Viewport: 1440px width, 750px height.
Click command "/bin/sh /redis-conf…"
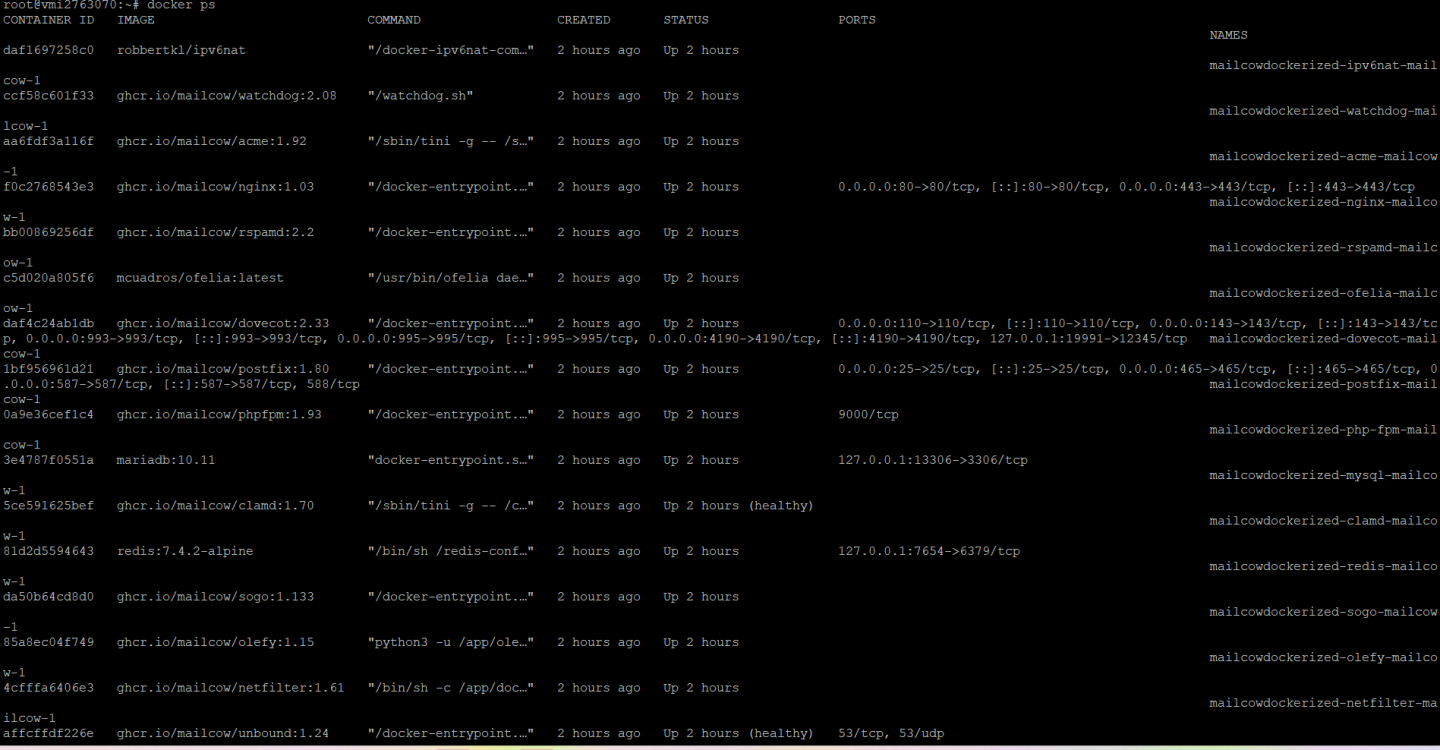pyautogui.click(x=450, y=551)
